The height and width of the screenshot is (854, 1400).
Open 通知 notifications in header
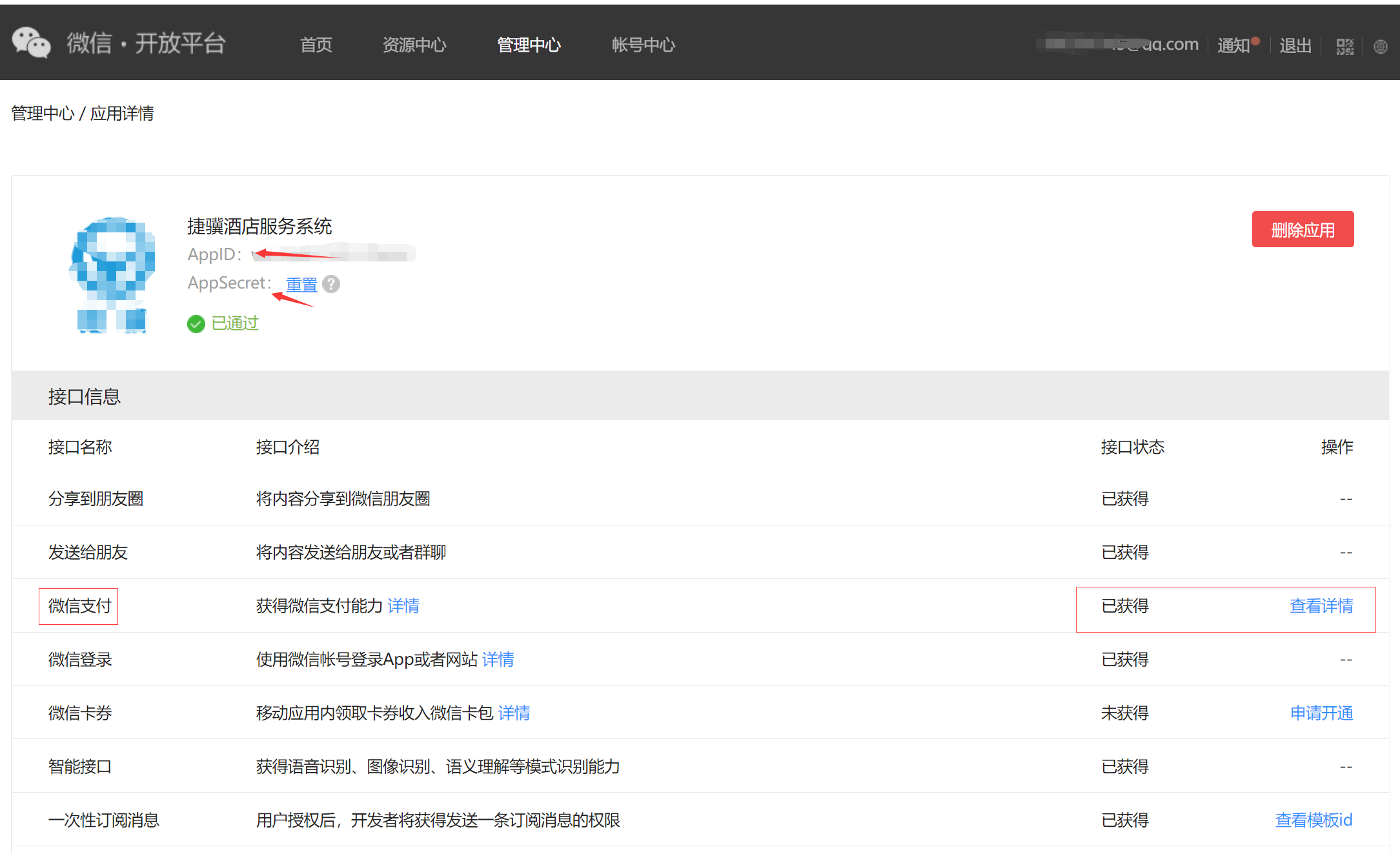pos(1233,45)
